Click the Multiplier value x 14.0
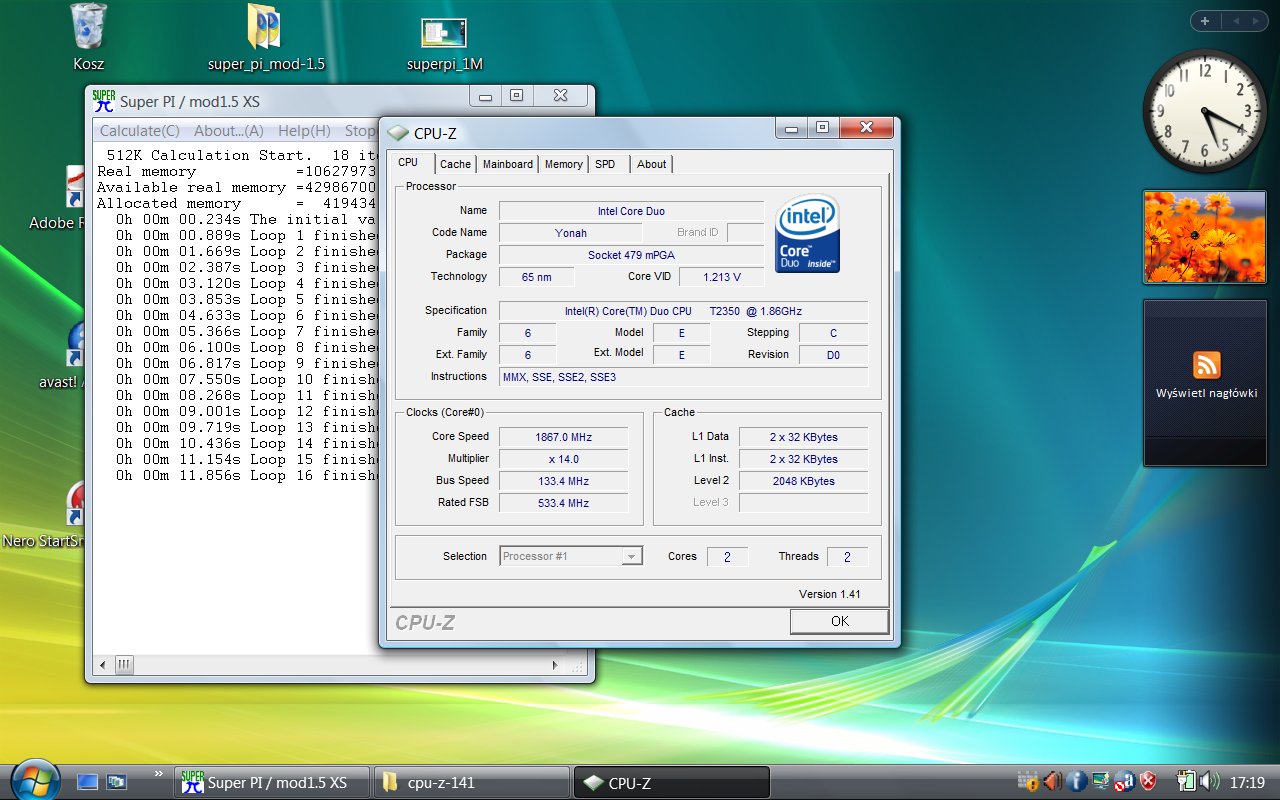This screenshot has height=800, width=1280. click(x=563, y=459)
